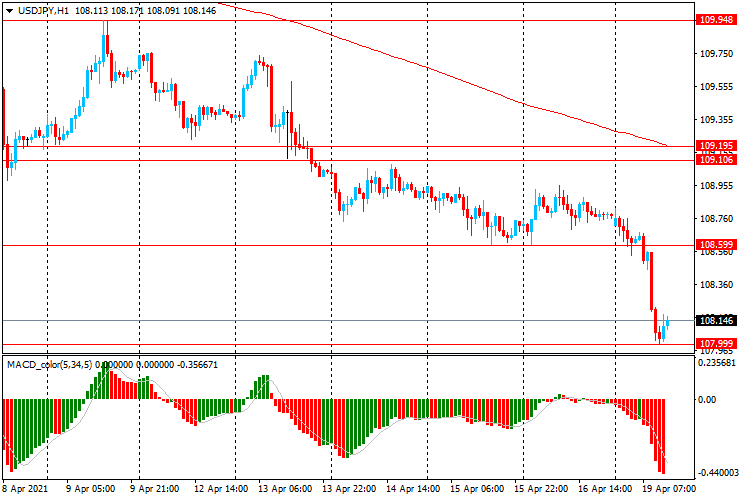
Task: Select the MACD_color(5,34,5) indicator label
Action: (x=50, y=365)
